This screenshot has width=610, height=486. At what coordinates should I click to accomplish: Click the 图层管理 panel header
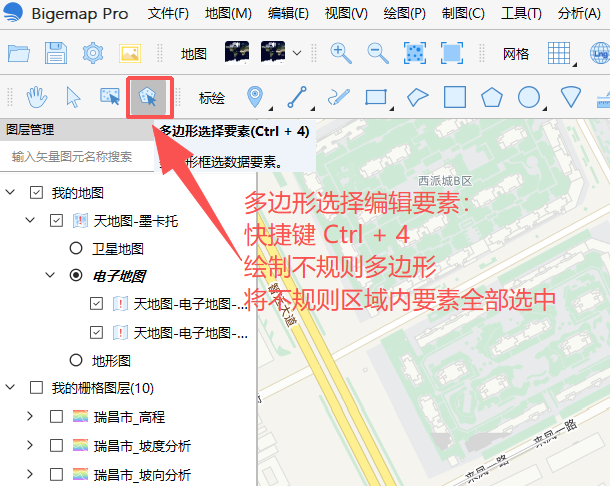tap(77, 130)
